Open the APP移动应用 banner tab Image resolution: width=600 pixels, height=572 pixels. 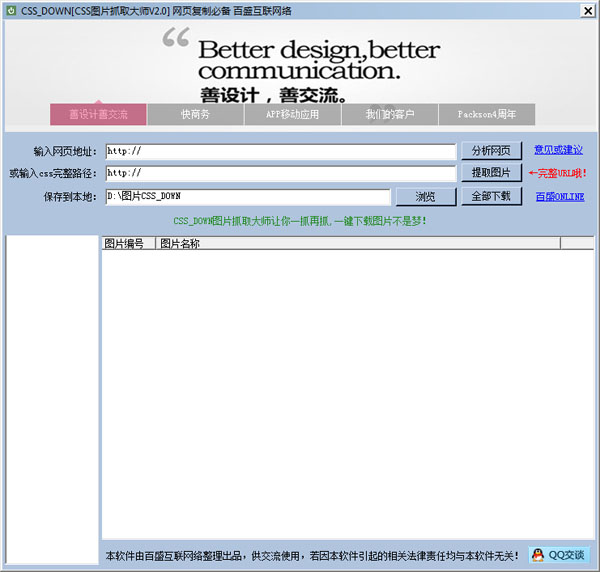[293, 114]
